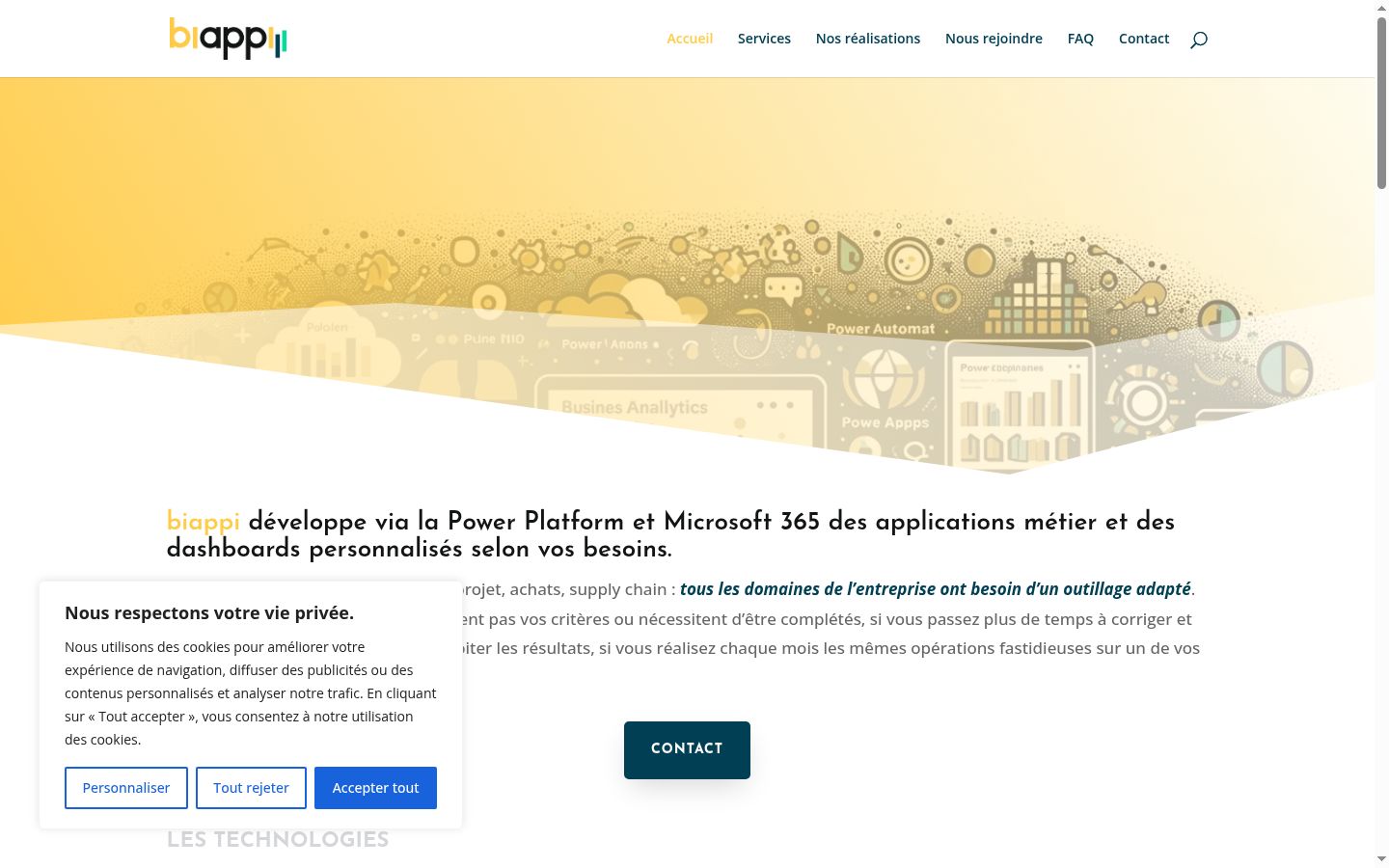The image size is (1389, 868).
Task: Click the 'LES TECHNOLOGIES' heading
Action: pos(278,839)
